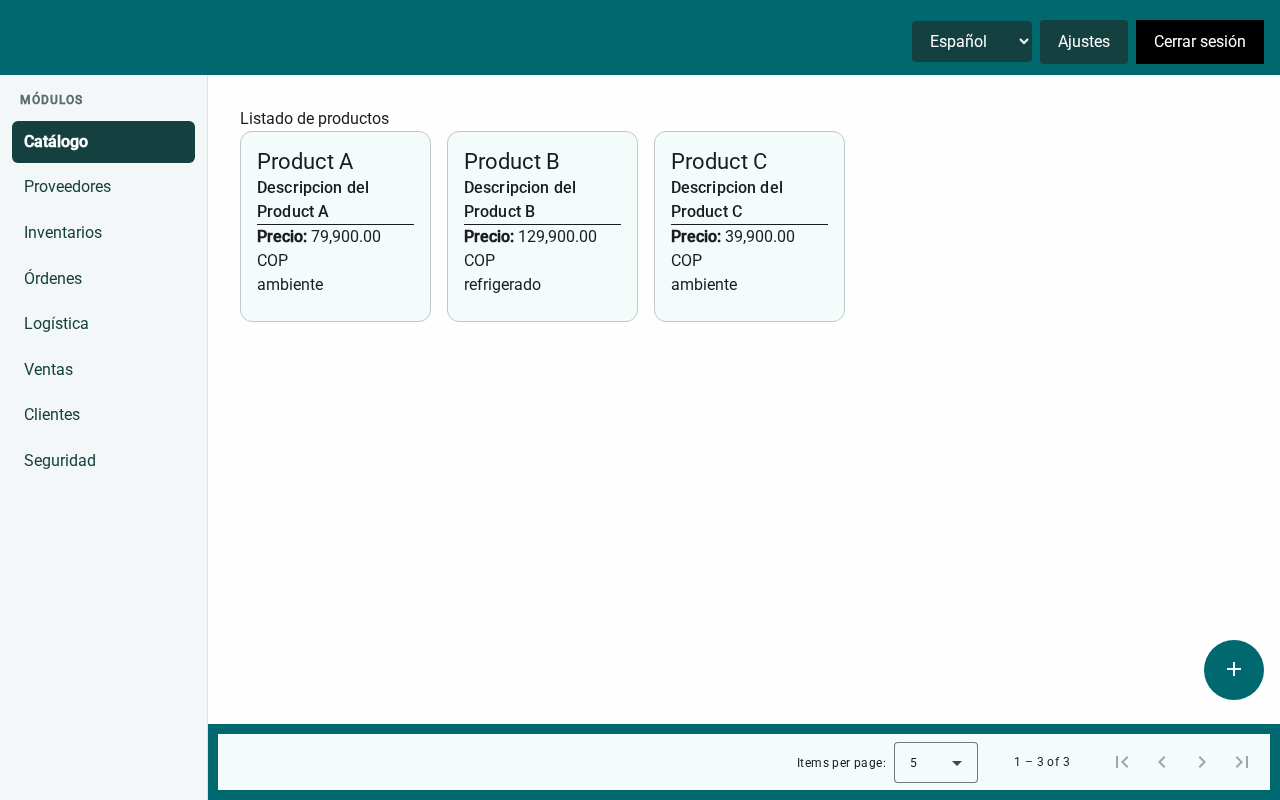Go to Logística section
Image resolution: width=1280 pixels, height=800 pixels.
pyautogui.click(x=103, y=324)
